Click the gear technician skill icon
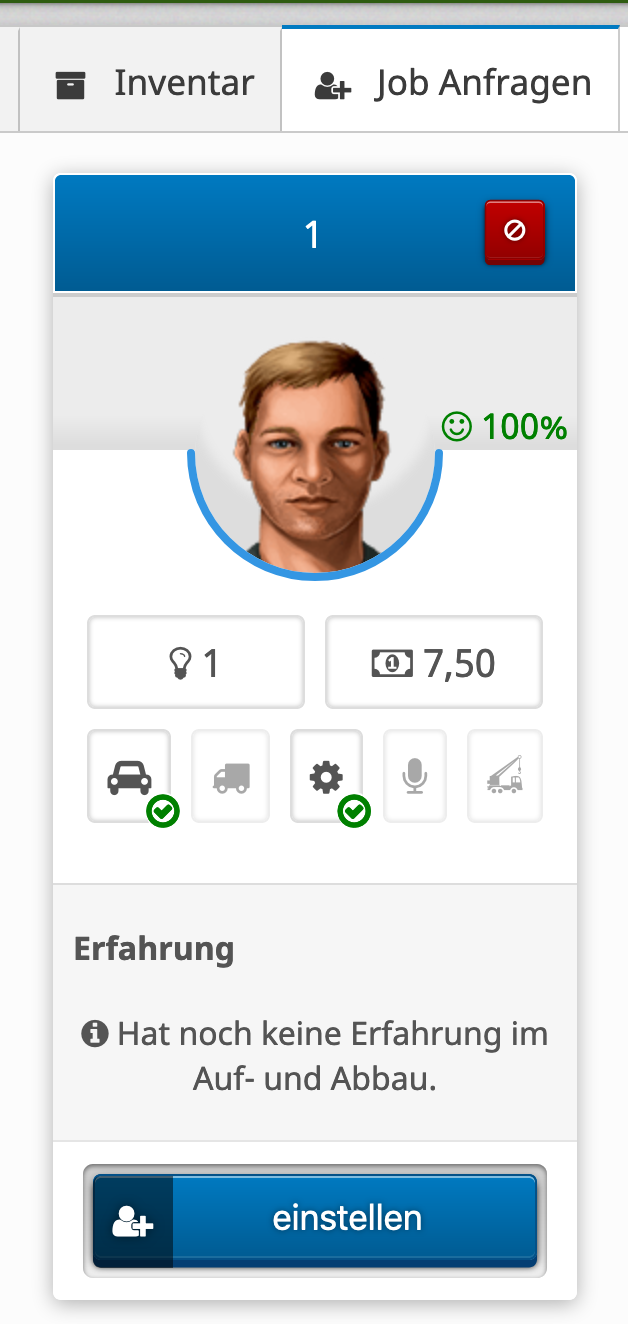Viewport: 628px width, 1324px height. [x=326, y=776]
